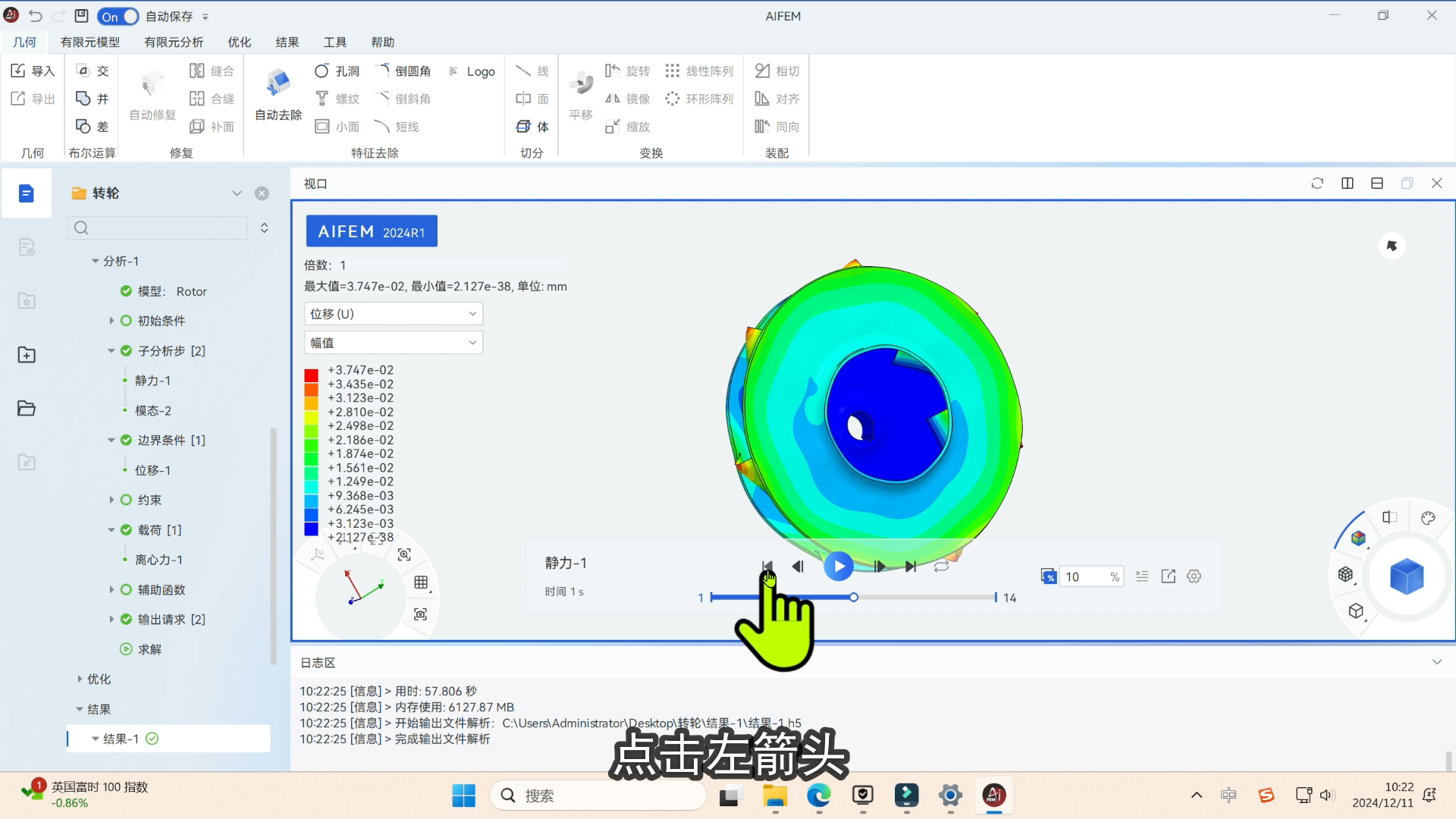Click the 导入 import geometry icon
This screenshot has height=819, width=1456.
19,71
